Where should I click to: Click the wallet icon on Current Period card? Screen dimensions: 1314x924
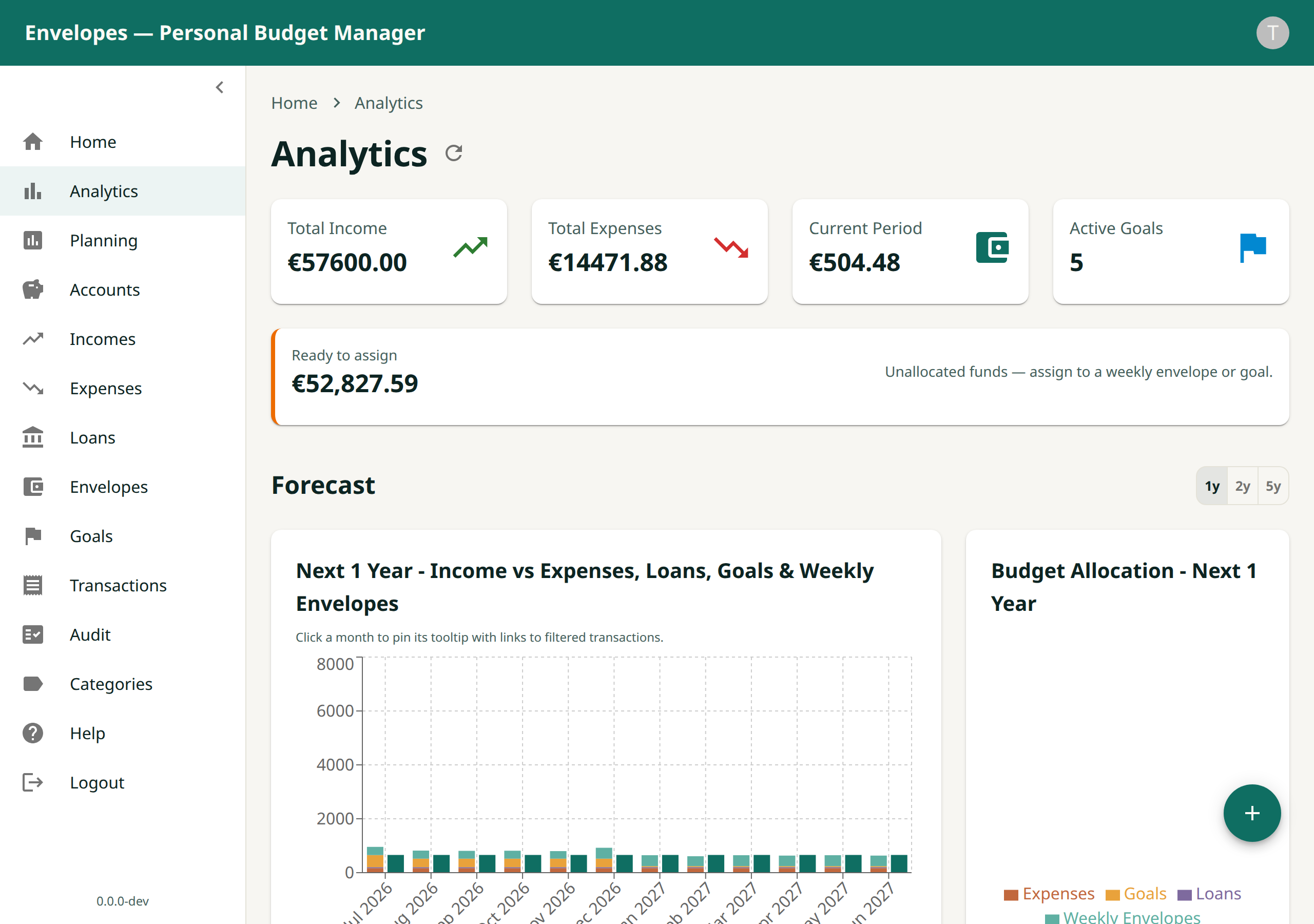pos(992,247)
